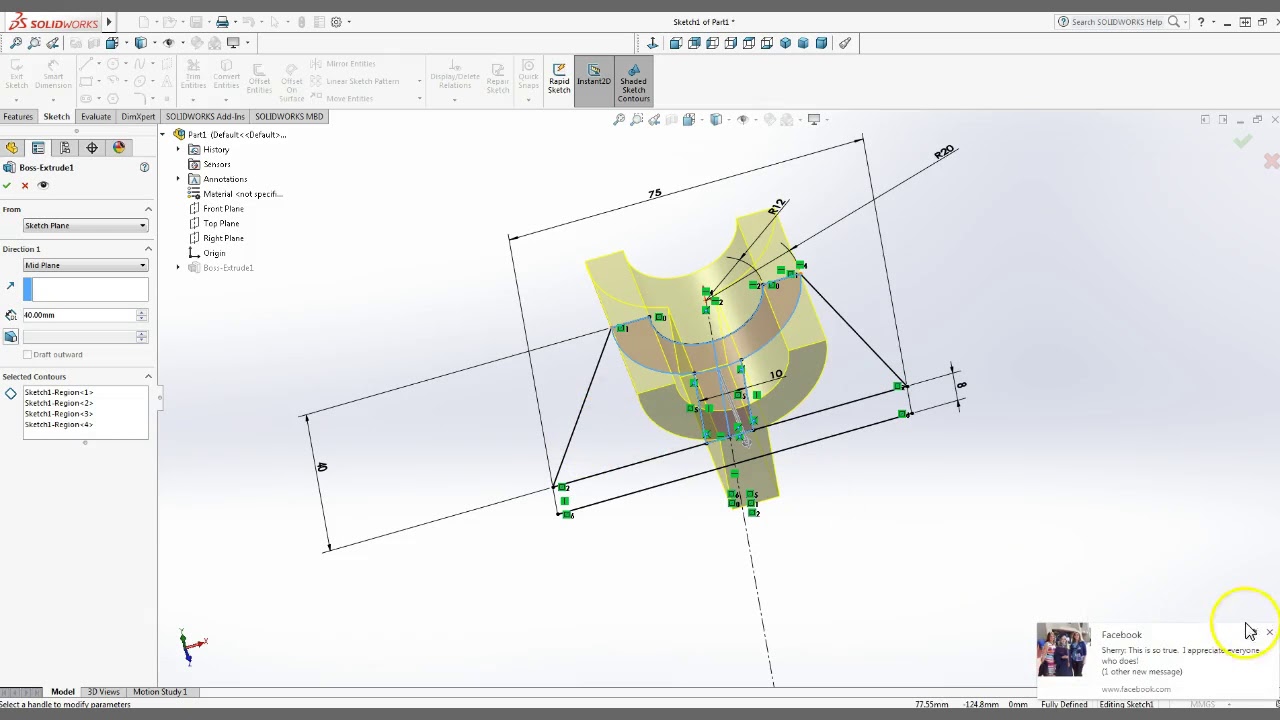1280x720 pixels.
Task: Select Sketch1-Region<1> in Selected Contours
Action: point(58,392)
